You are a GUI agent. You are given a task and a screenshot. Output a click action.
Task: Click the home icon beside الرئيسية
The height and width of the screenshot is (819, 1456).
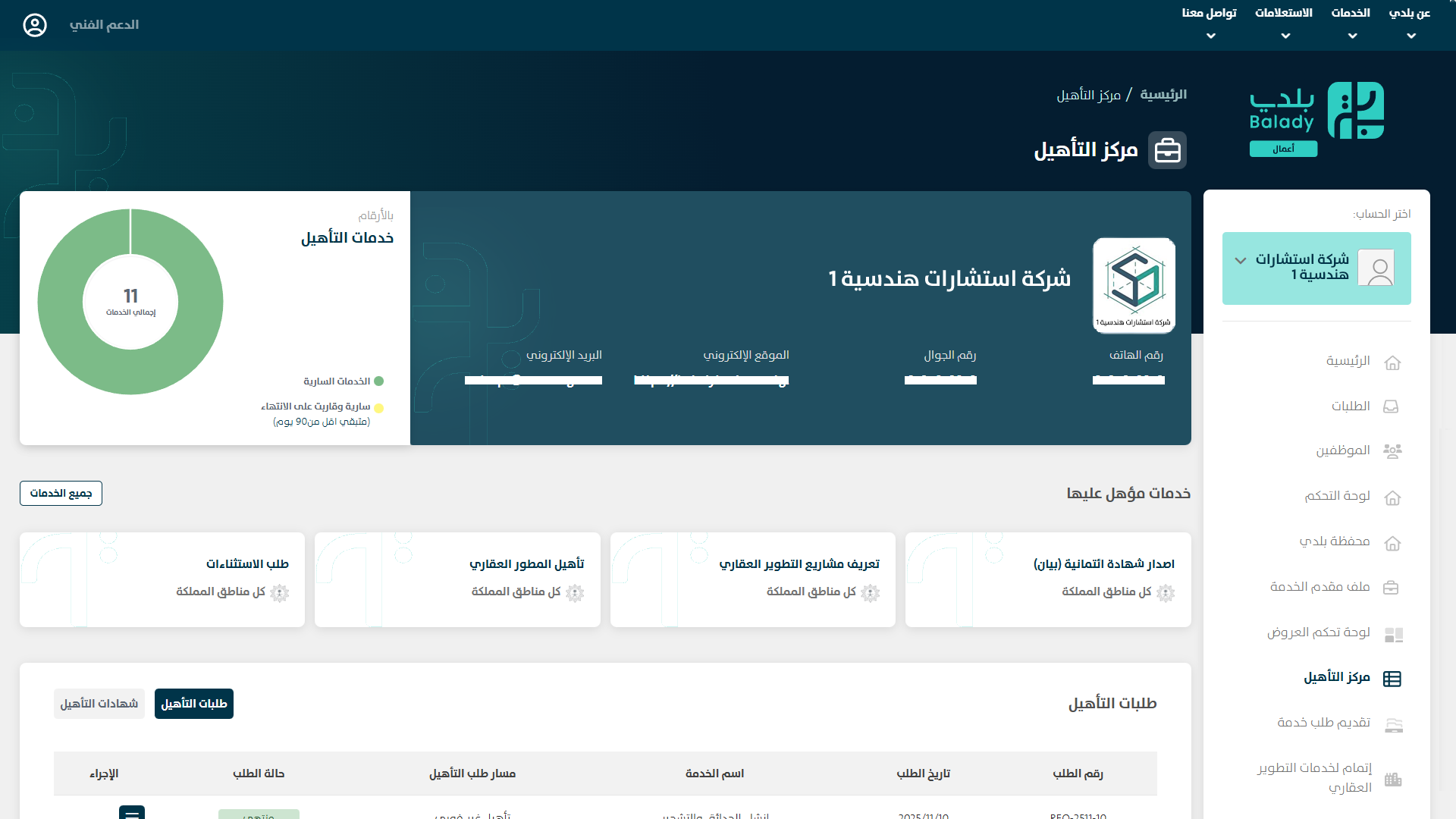coord(1392,362)
